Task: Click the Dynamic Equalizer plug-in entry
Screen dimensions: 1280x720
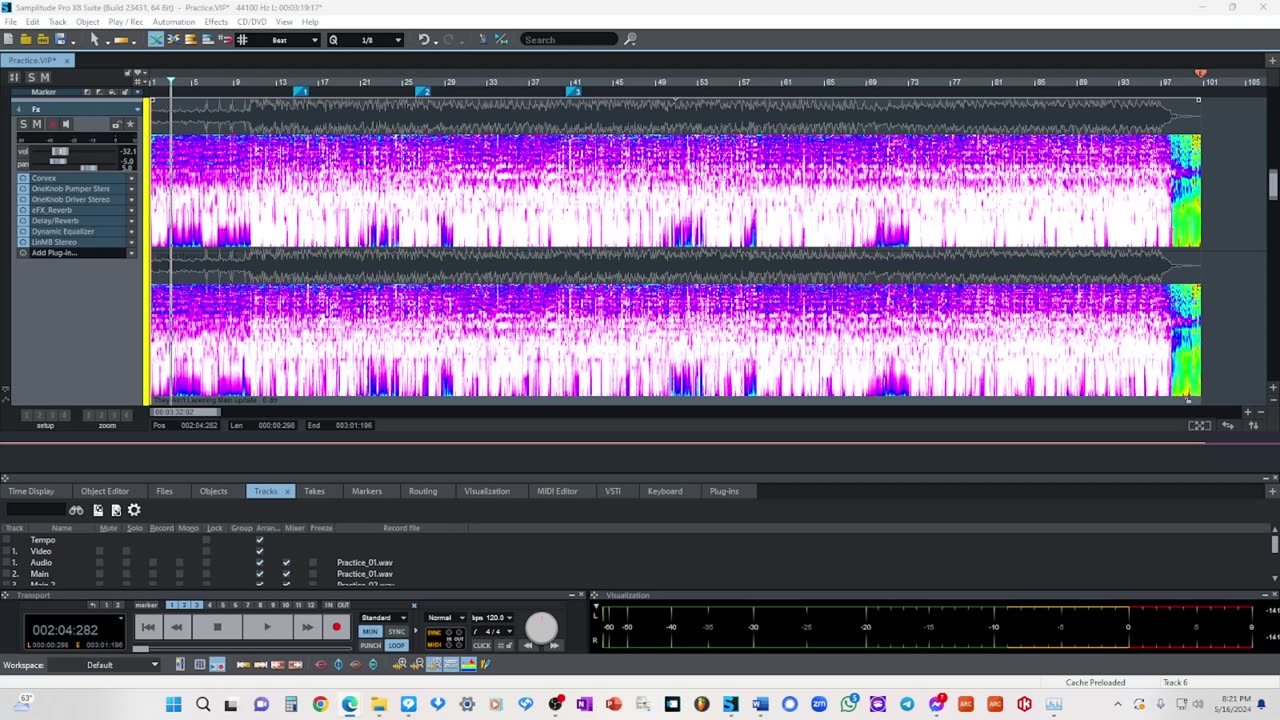Action: click(63, 231)
